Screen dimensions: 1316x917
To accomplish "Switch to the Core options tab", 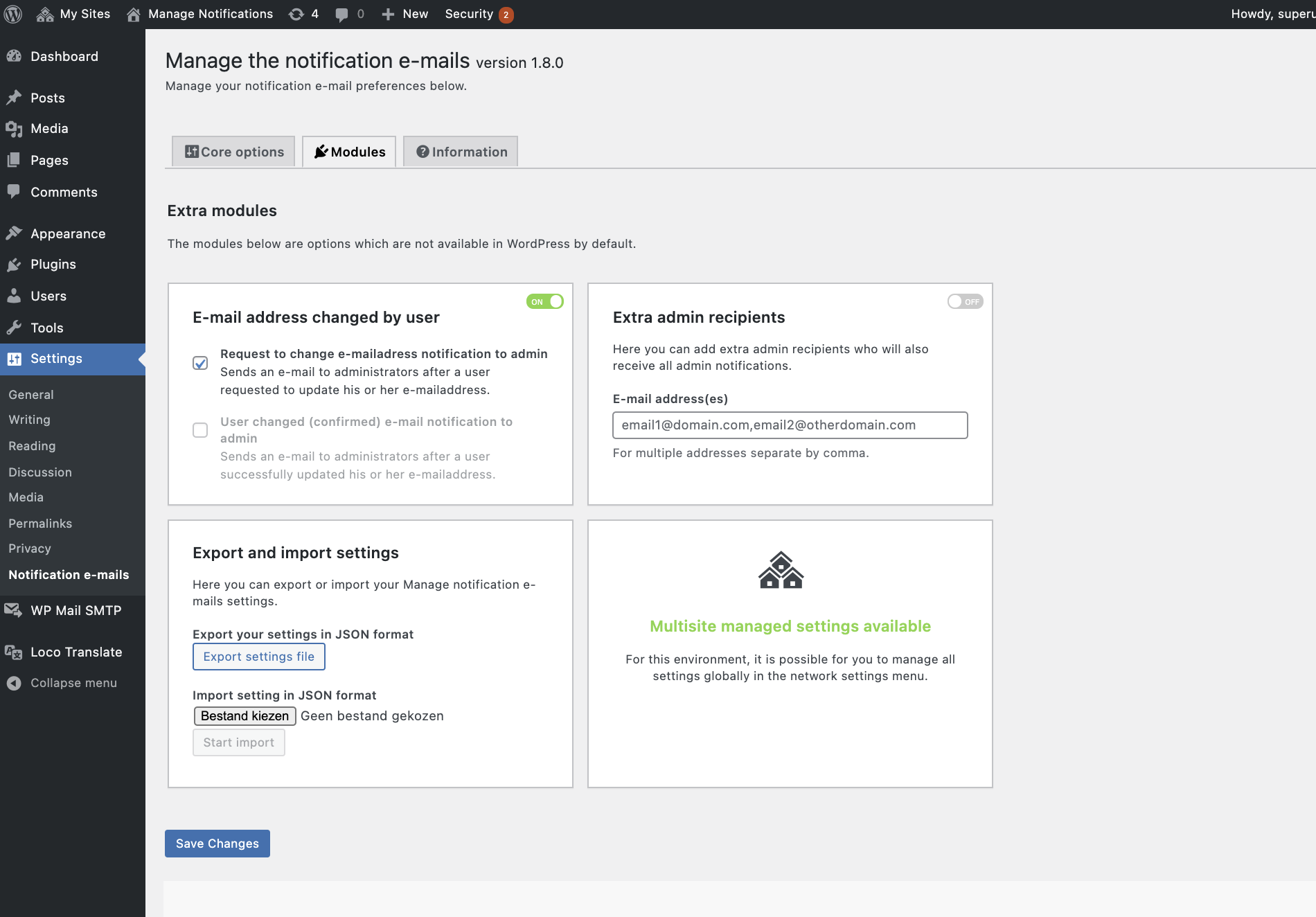I will click(x=234, y=152).
